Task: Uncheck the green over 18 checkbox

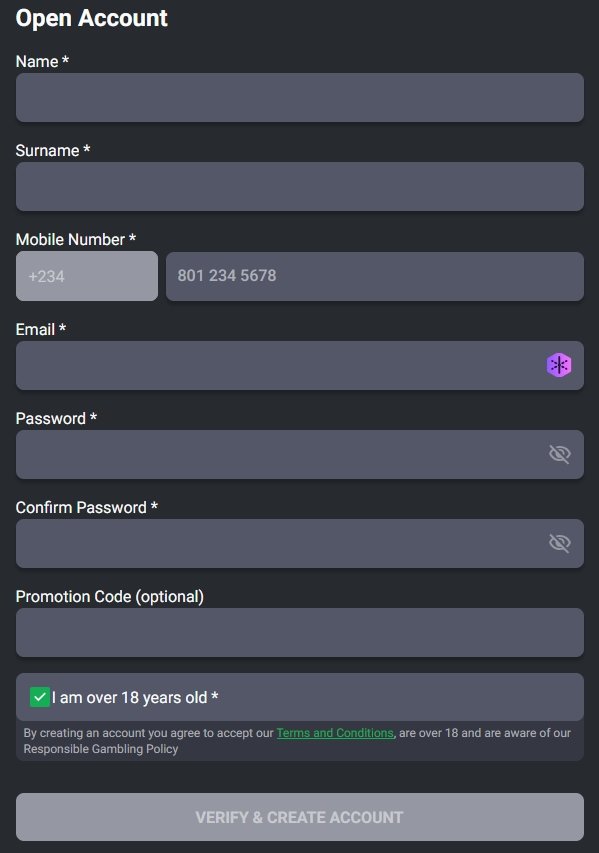Action: pos(40,697)
